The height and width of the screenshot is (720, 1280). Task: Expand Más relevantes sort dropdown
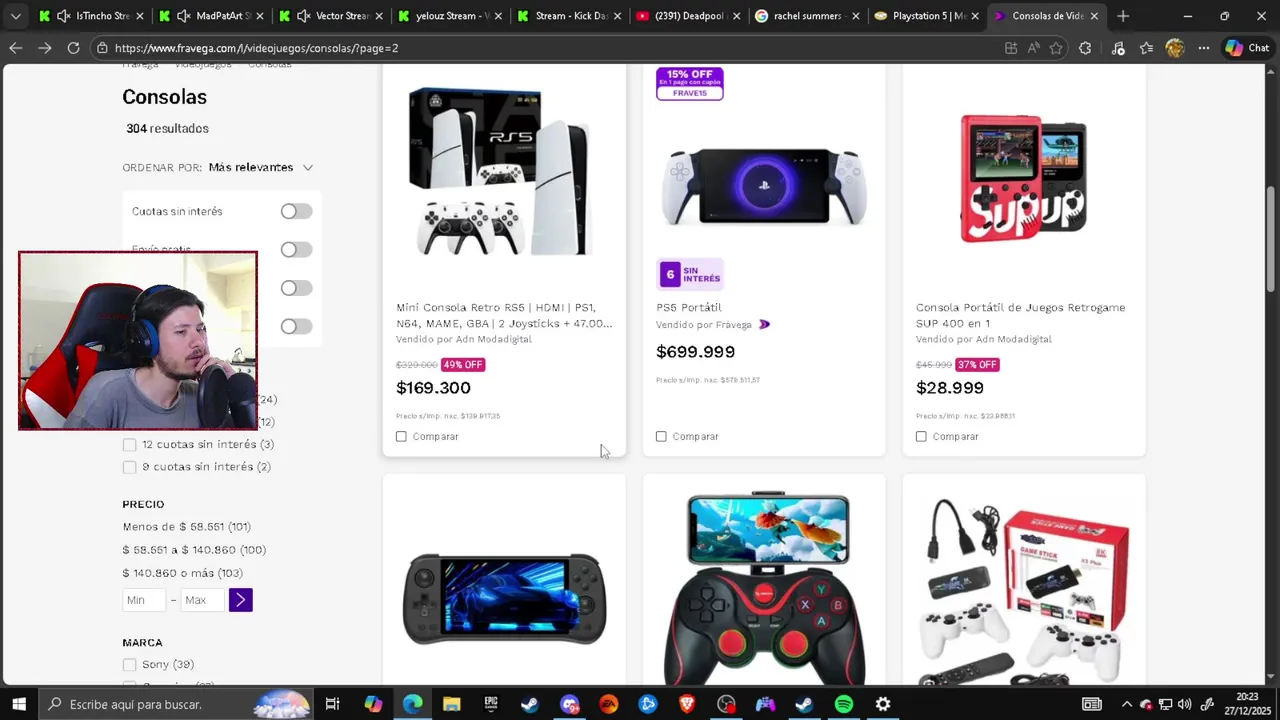[261, 167]
